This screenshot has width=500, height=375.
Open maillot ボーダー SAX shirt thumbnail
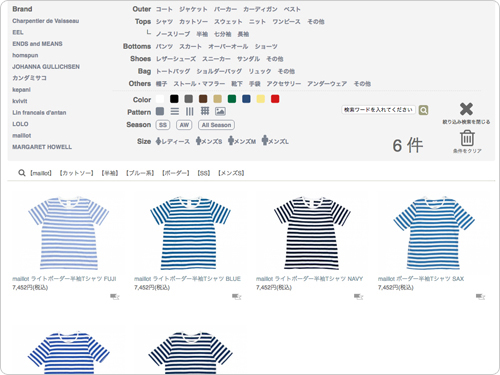point(434,233)
